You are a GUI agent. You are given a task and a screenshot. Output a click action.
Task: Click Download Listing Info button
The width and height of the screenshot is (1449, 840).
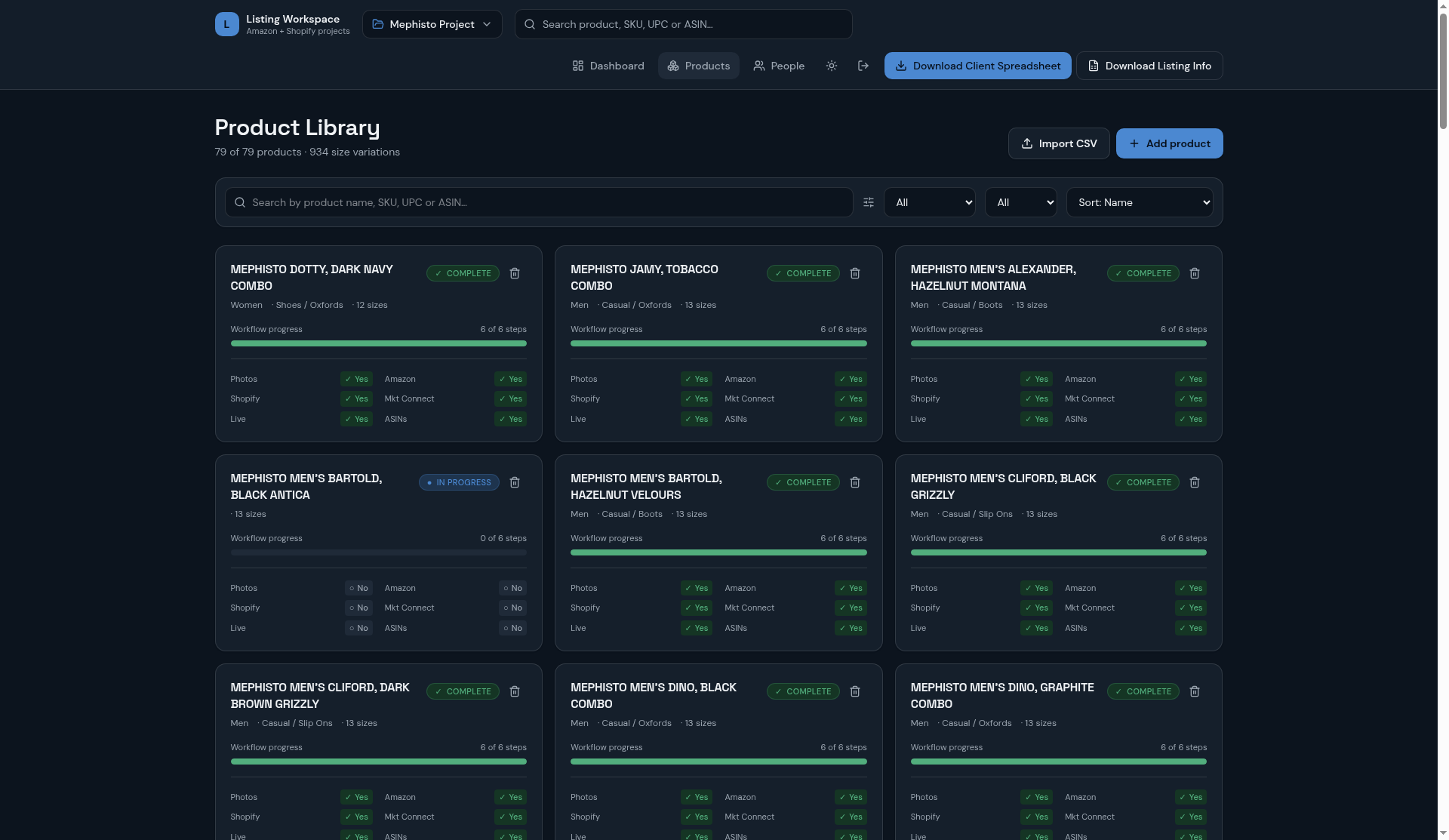1150,66
